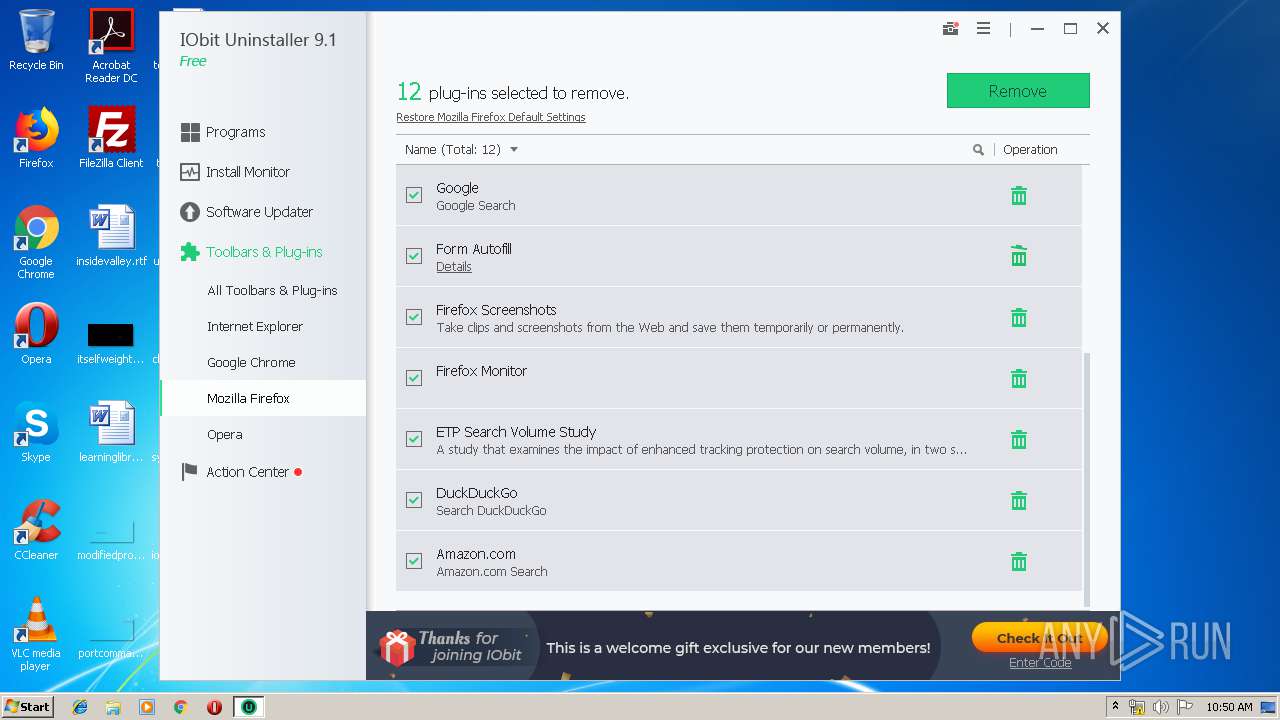
Task: Uncheck the Form Autofill checkbox
Action: point(414,256)
